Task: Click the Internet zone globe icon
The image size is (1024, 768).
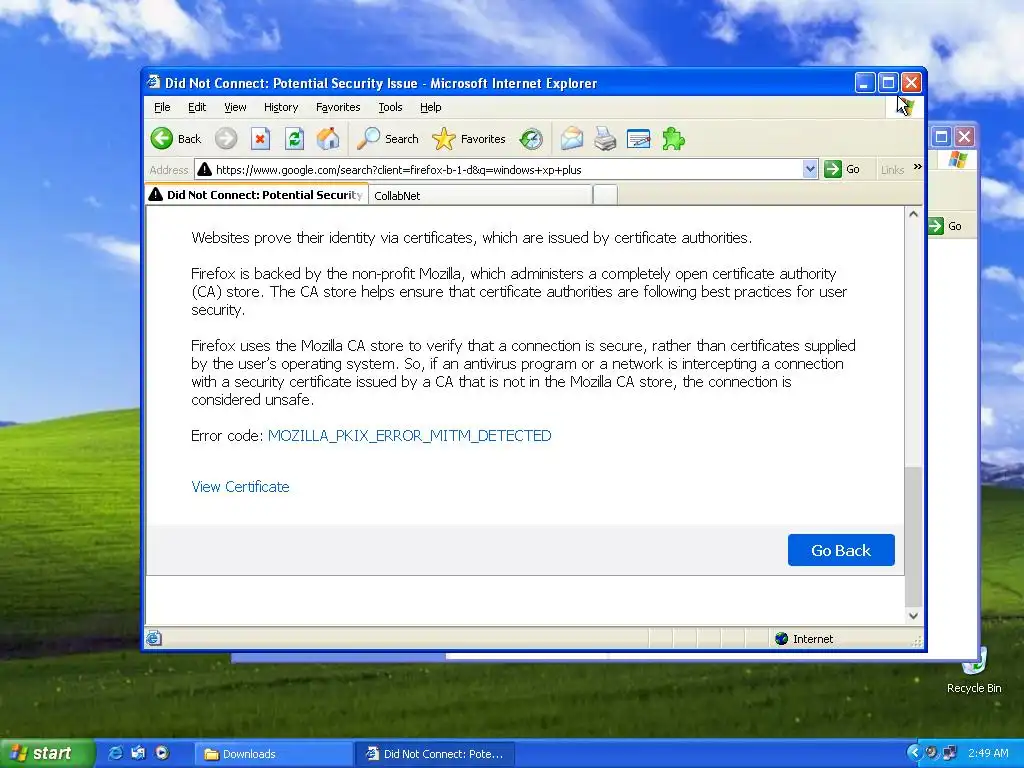Action: pyautogui.click(x=781, y=639)
